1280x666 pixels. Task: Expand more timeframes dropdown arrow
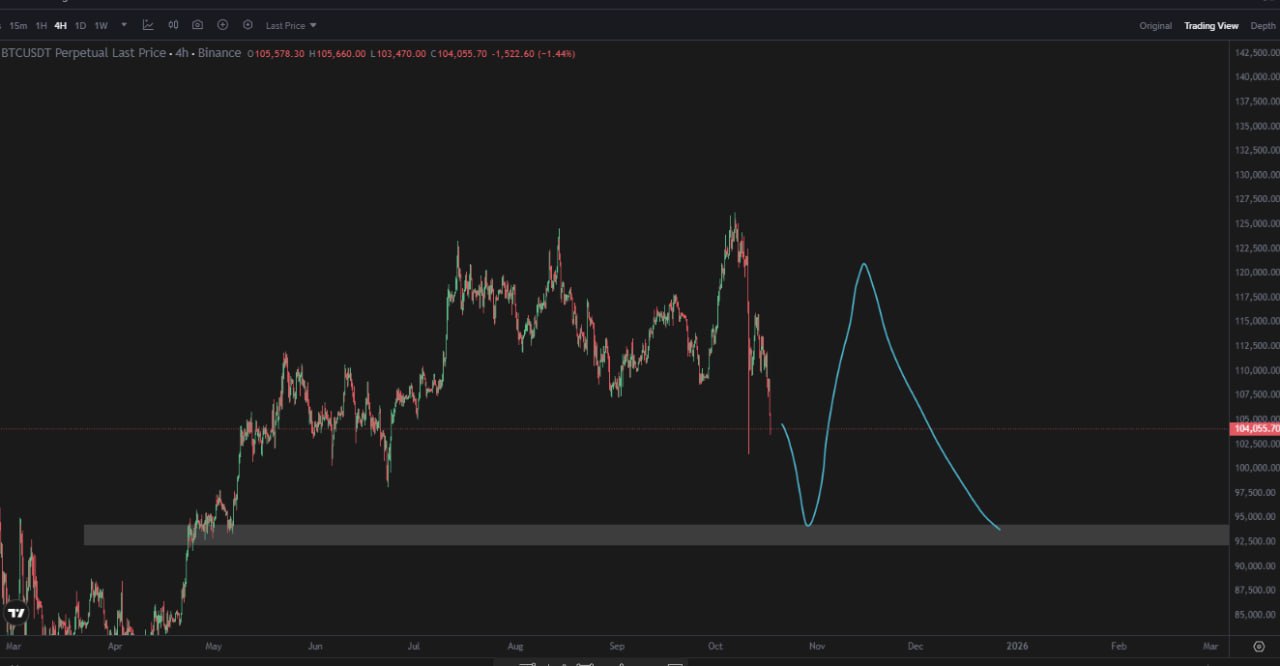[124, 25]
